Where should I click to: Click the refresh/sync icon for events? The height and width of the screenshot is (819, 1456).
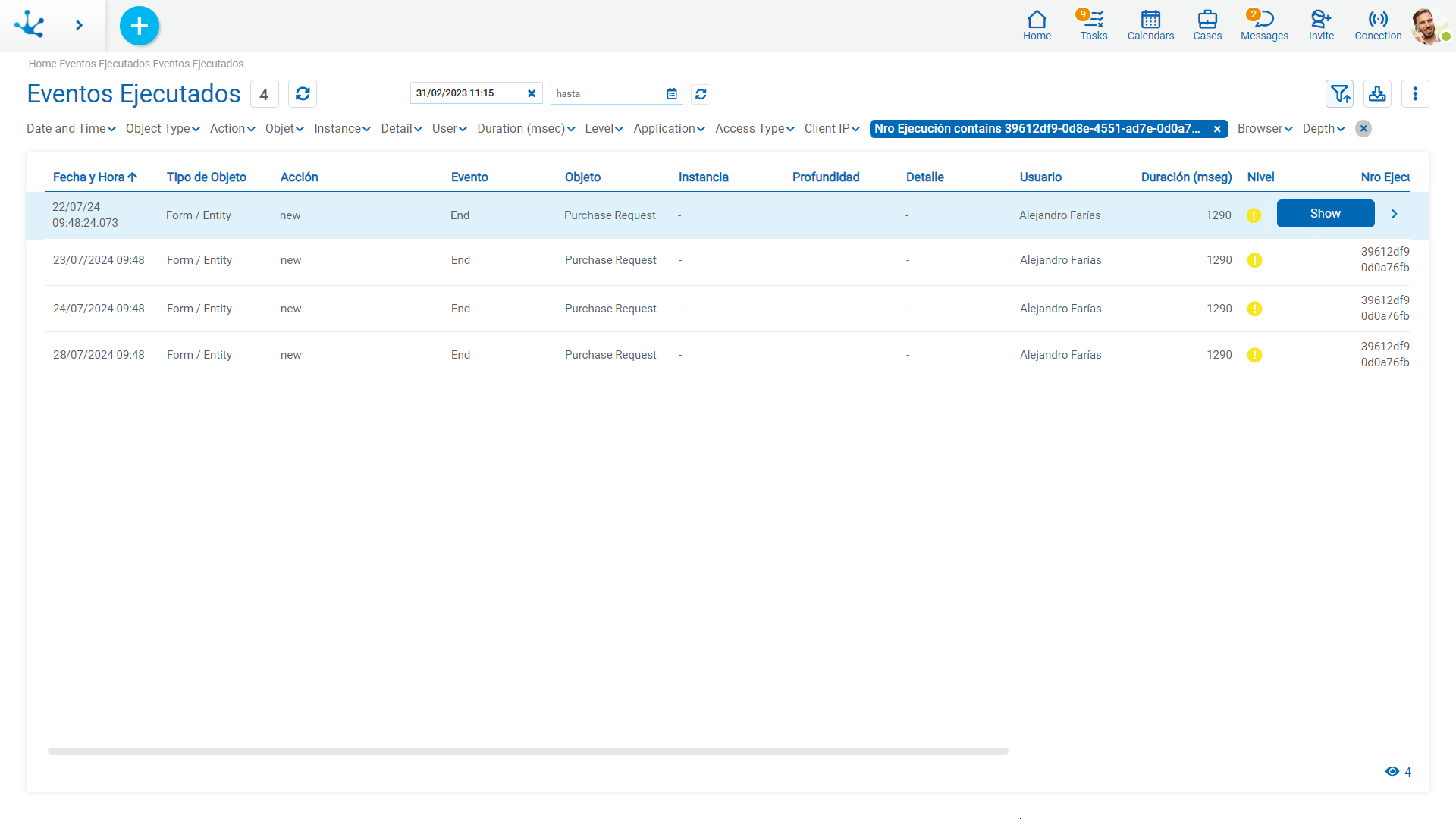pos(302,93)
